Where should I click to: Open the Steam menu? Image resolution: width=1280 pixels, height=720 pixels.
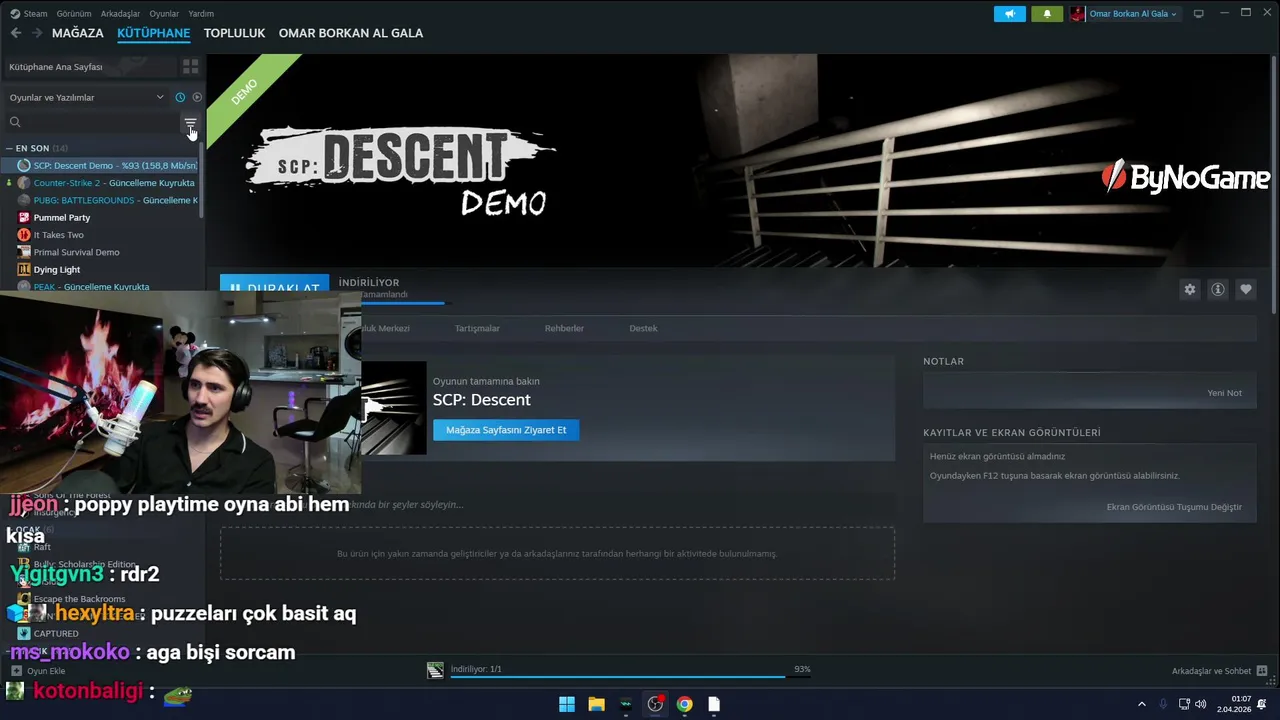29,14
